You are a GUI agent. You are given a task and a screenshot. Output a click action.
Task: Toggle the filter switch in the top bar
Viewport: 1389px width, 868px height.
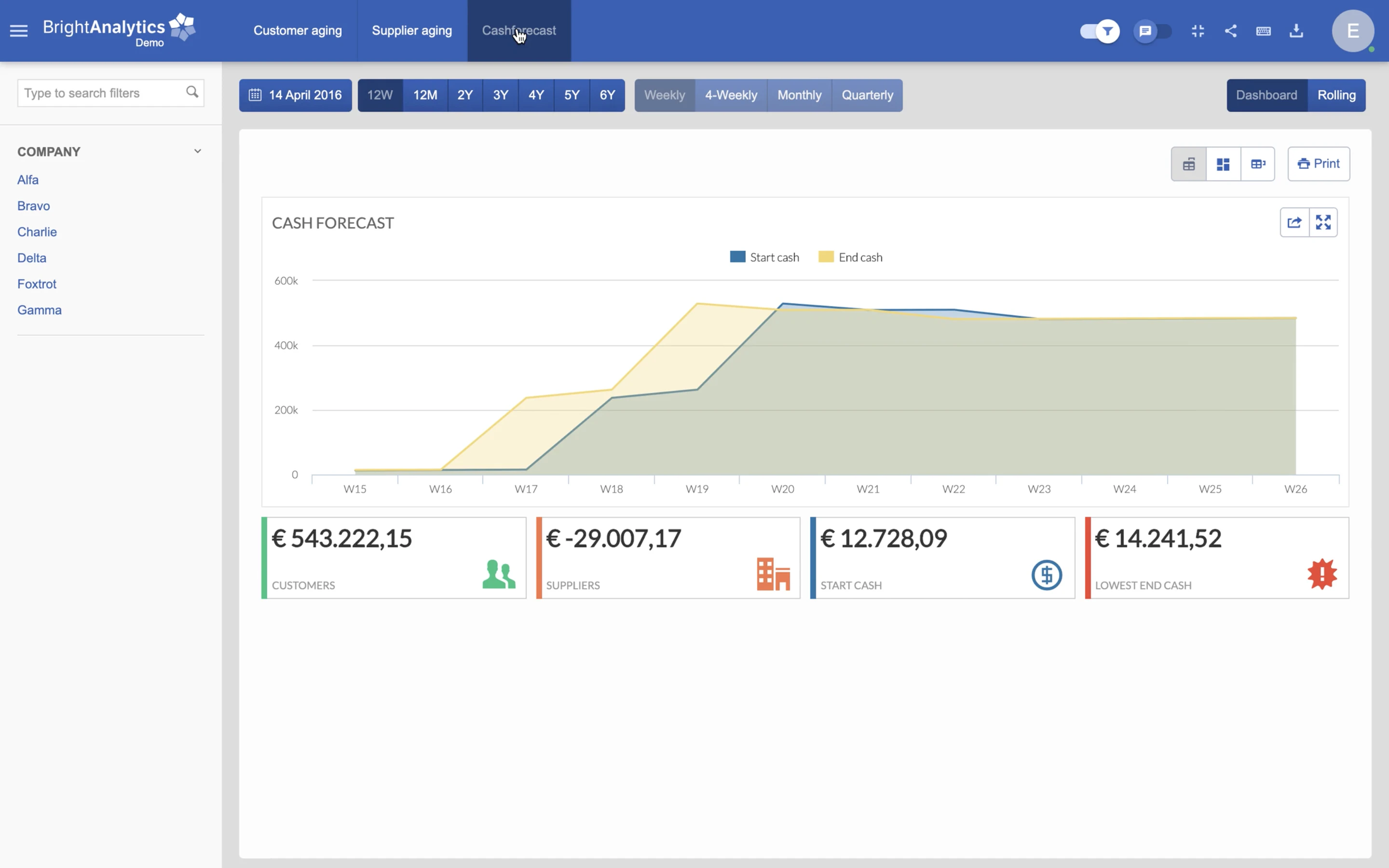(x=1099, y=31)
